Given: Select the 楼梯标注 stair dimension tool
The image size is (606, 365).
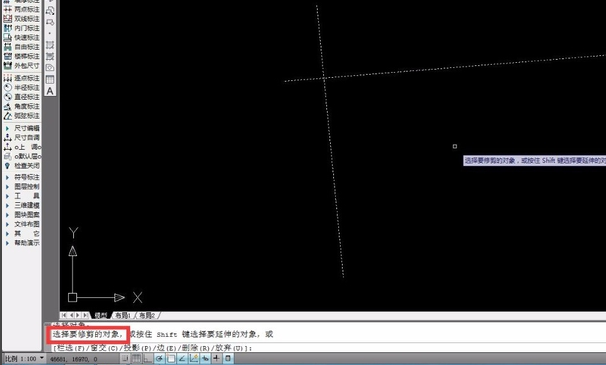Looking at the screenshot, I should tap(22, 56).
